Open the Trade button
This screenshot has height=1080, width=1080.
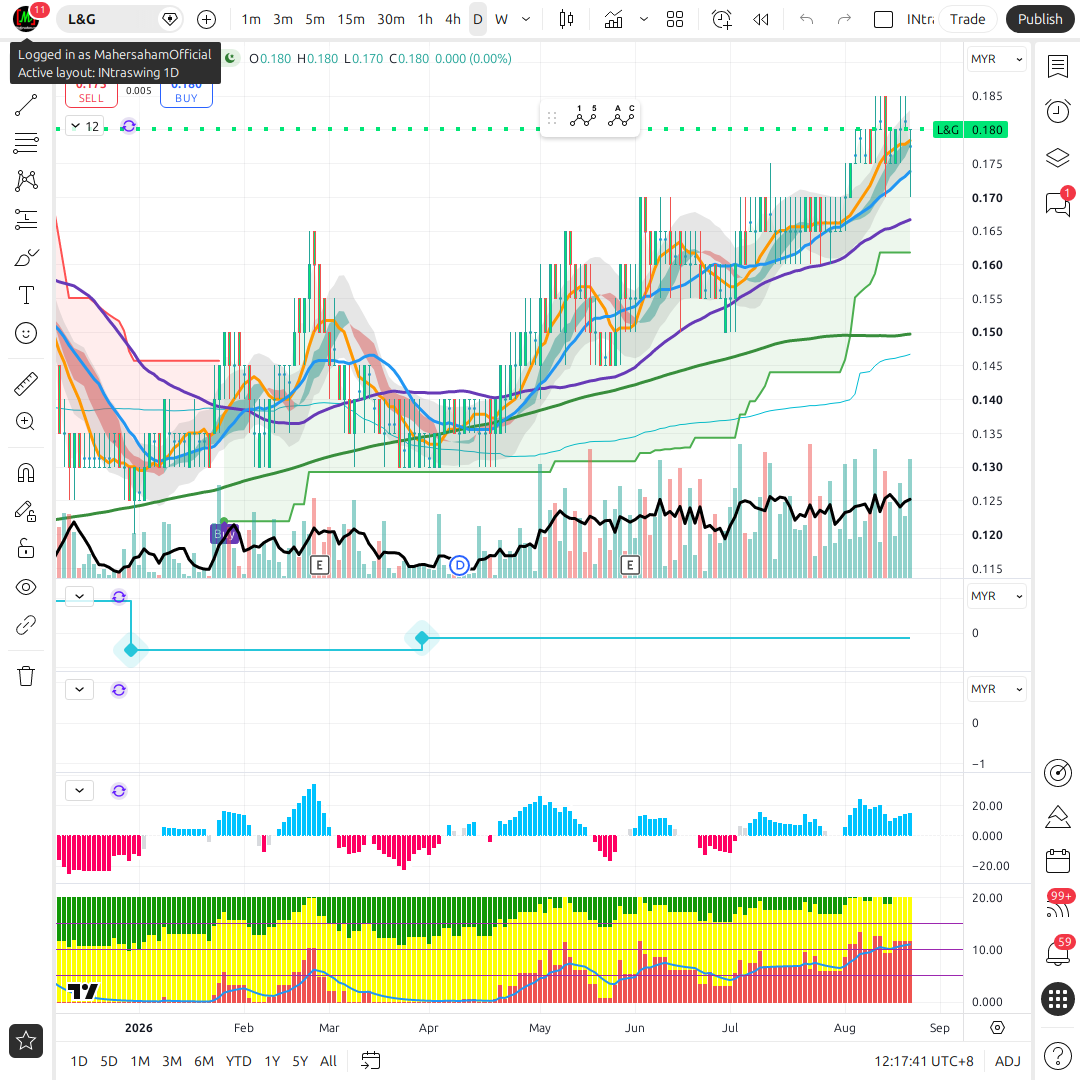967,19
